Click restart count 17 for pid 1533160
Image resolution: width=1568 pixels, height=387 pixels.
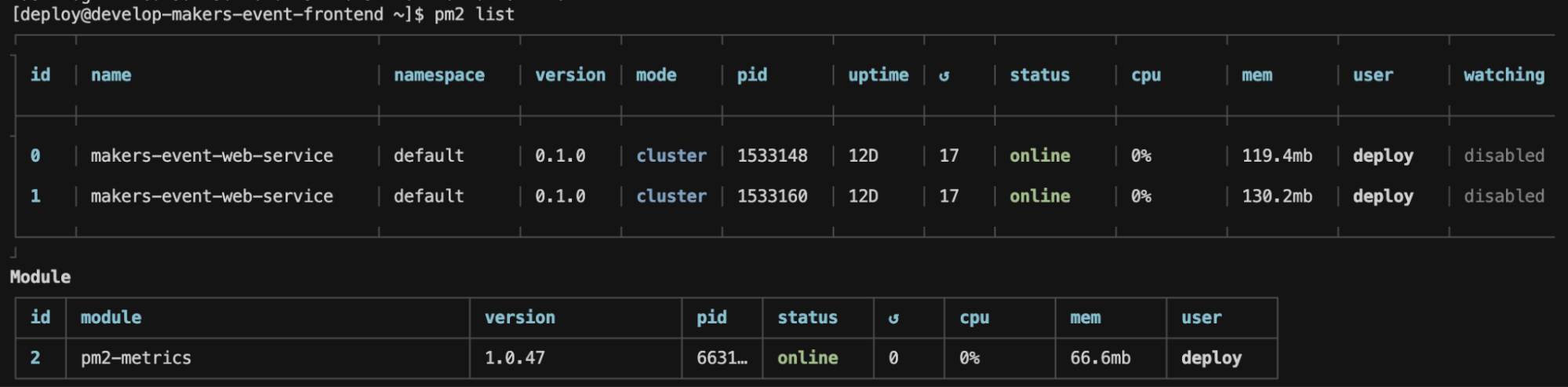[949, 196]
